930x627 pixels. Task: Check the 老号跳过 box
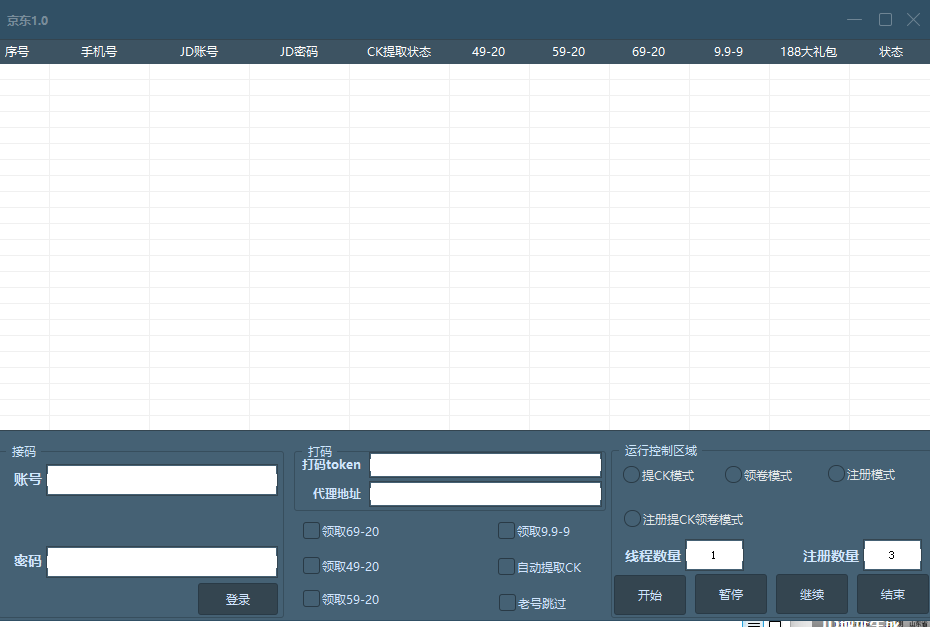tap(507, 603)
